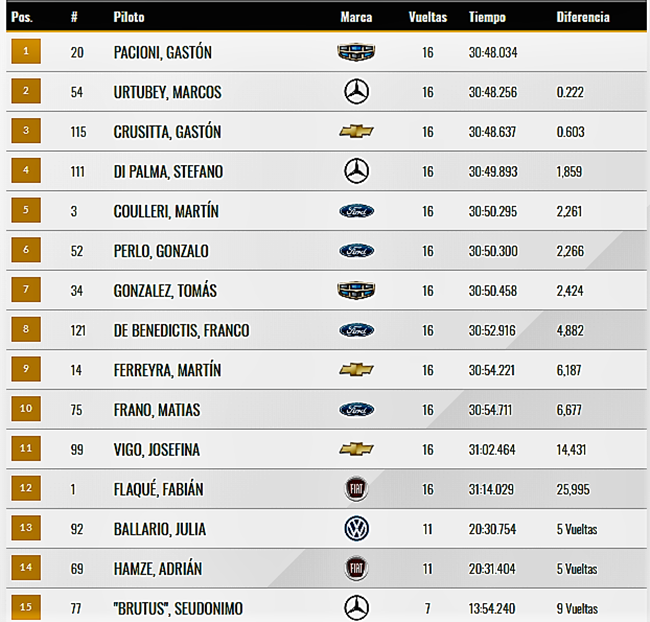Click the position 14 gold badge
650x622 pixels.
pyautogui.click(x=26, y=567)
